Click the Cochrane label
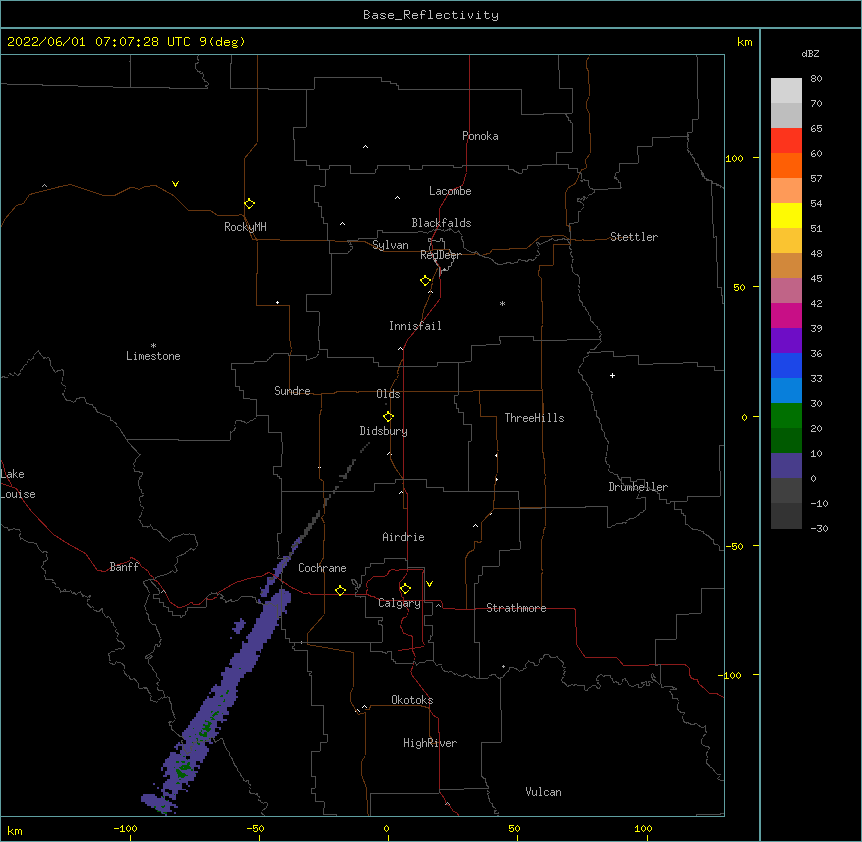The image size is (862, 842). [322, 568]
